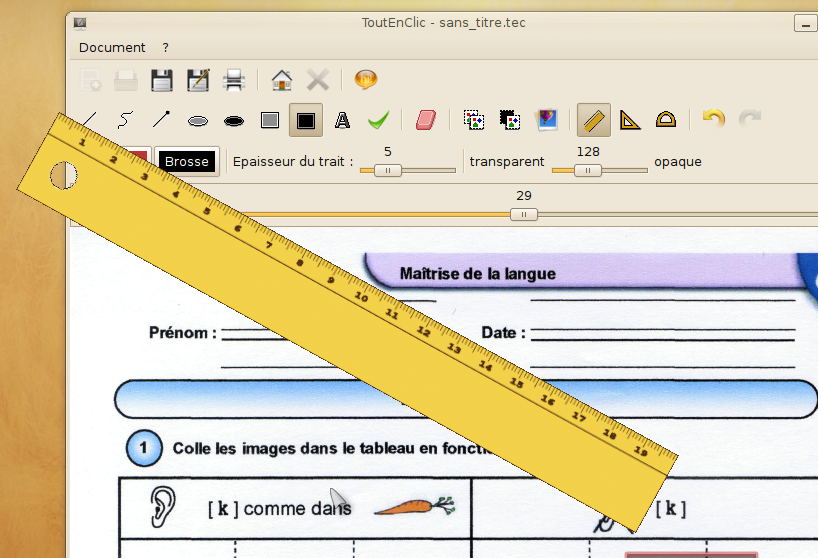Click the red color swatch beside Brosse
The image size is (818, 558).
138,156
